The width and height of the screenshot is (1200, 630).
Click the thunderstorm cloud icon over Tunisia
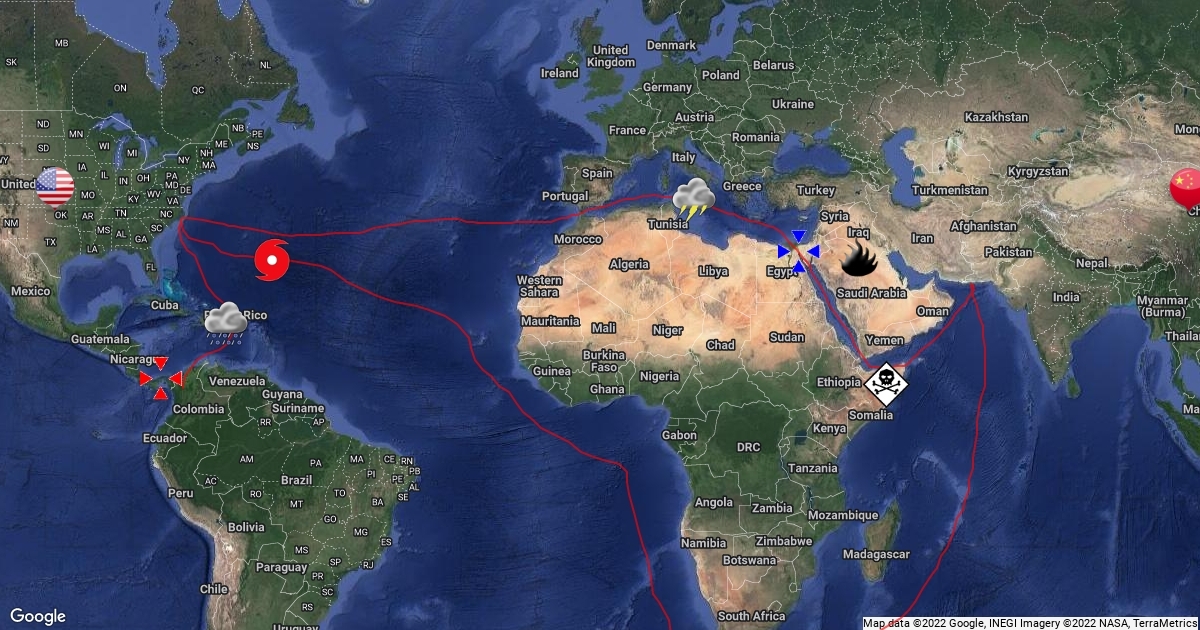(x=693, y=199)
